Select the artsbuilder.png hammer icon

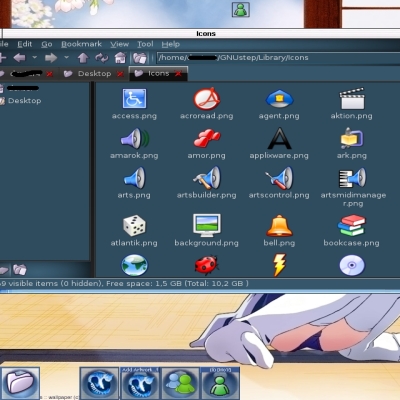click(x=207, y=178)
